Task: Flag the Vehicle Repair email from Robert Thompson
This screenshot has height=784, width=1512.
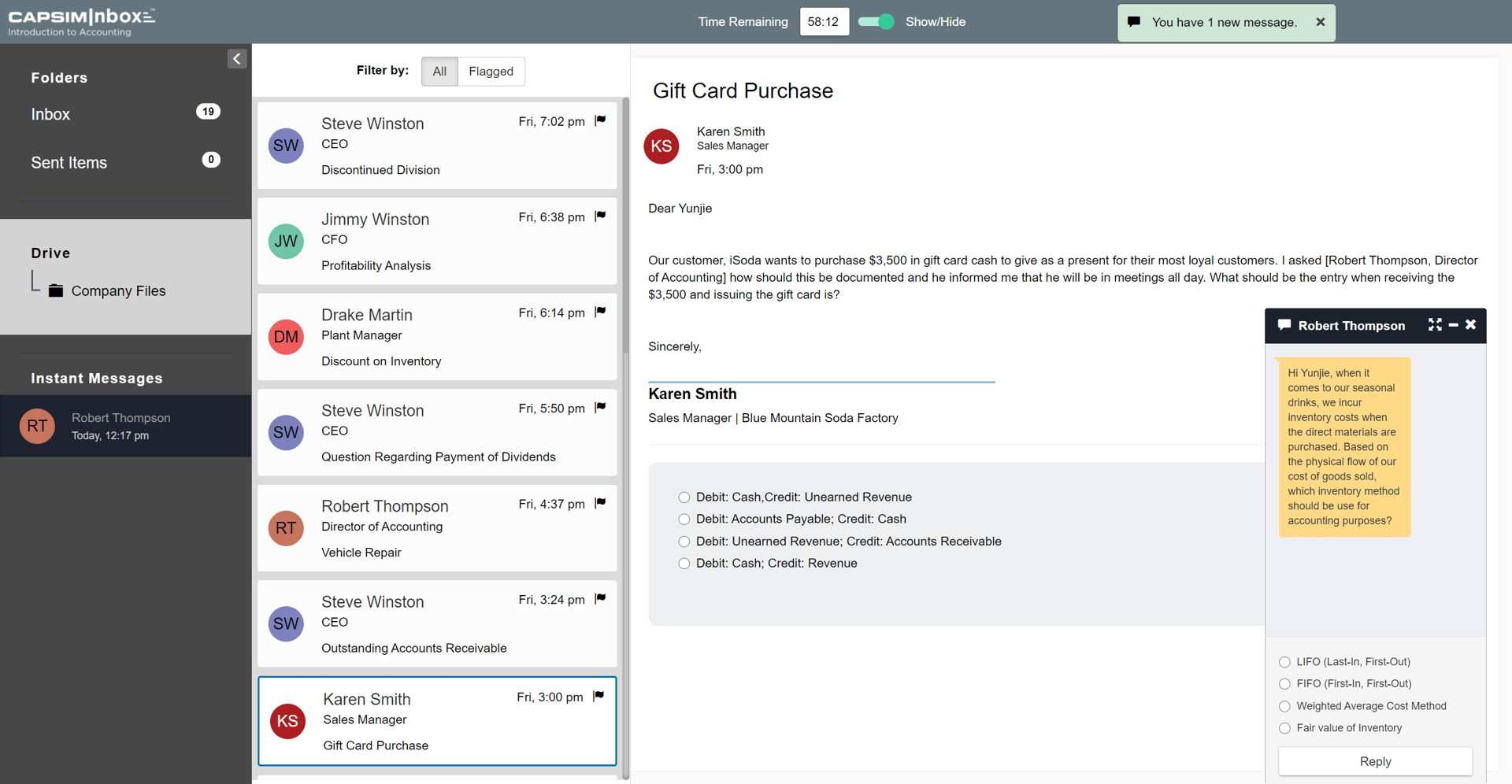Action: pyautogui.click(x=599, y=503)
